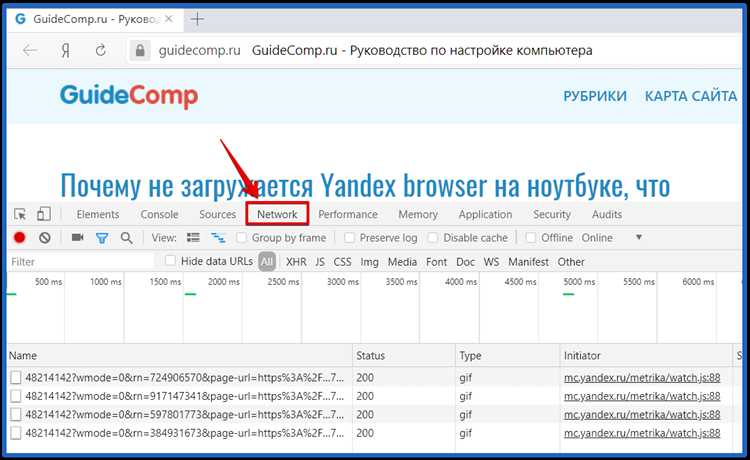Viewport: 750px width, 460px height.
Task: Filter requests by JS
Action: pos(320,262)
